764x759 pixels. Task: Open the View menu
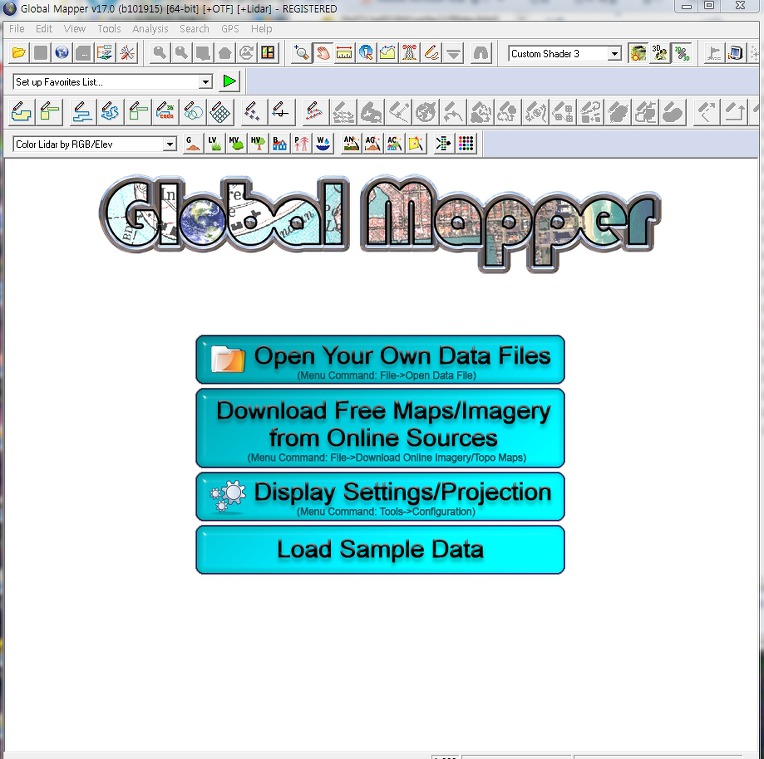(75, 29)
